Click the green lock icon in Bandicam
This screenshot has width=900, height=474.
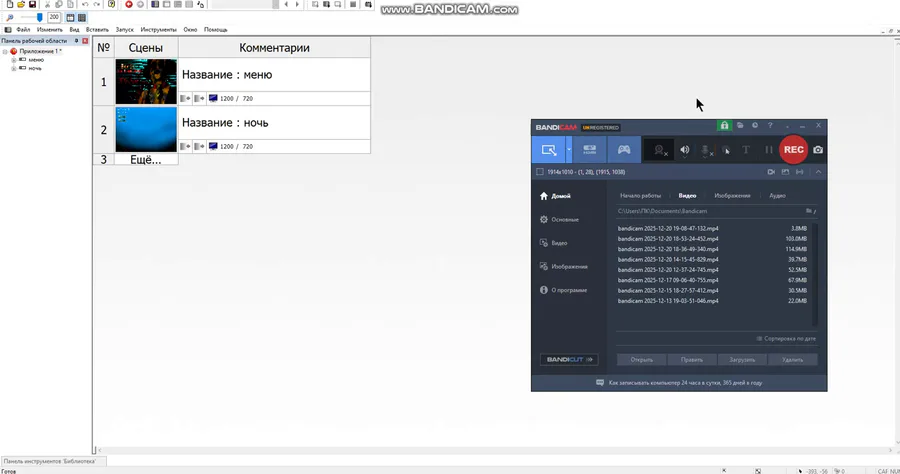(724, 126)
